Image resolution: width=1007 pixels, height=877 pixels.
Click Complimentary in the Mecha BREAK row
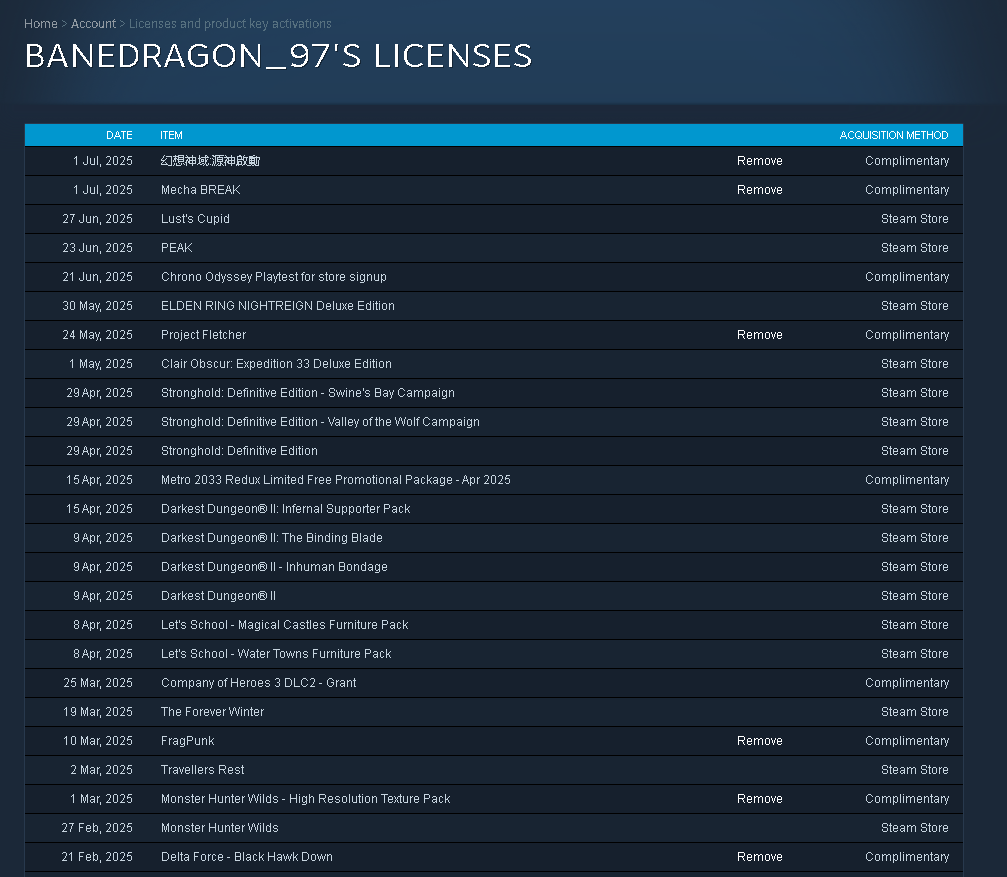click(907, 189)
